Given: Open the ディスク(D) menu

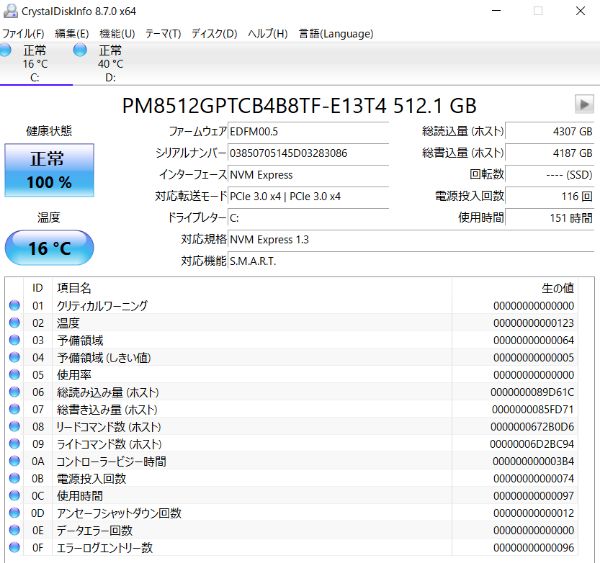Looking at the screenshot, I should (x=214, y=34).
